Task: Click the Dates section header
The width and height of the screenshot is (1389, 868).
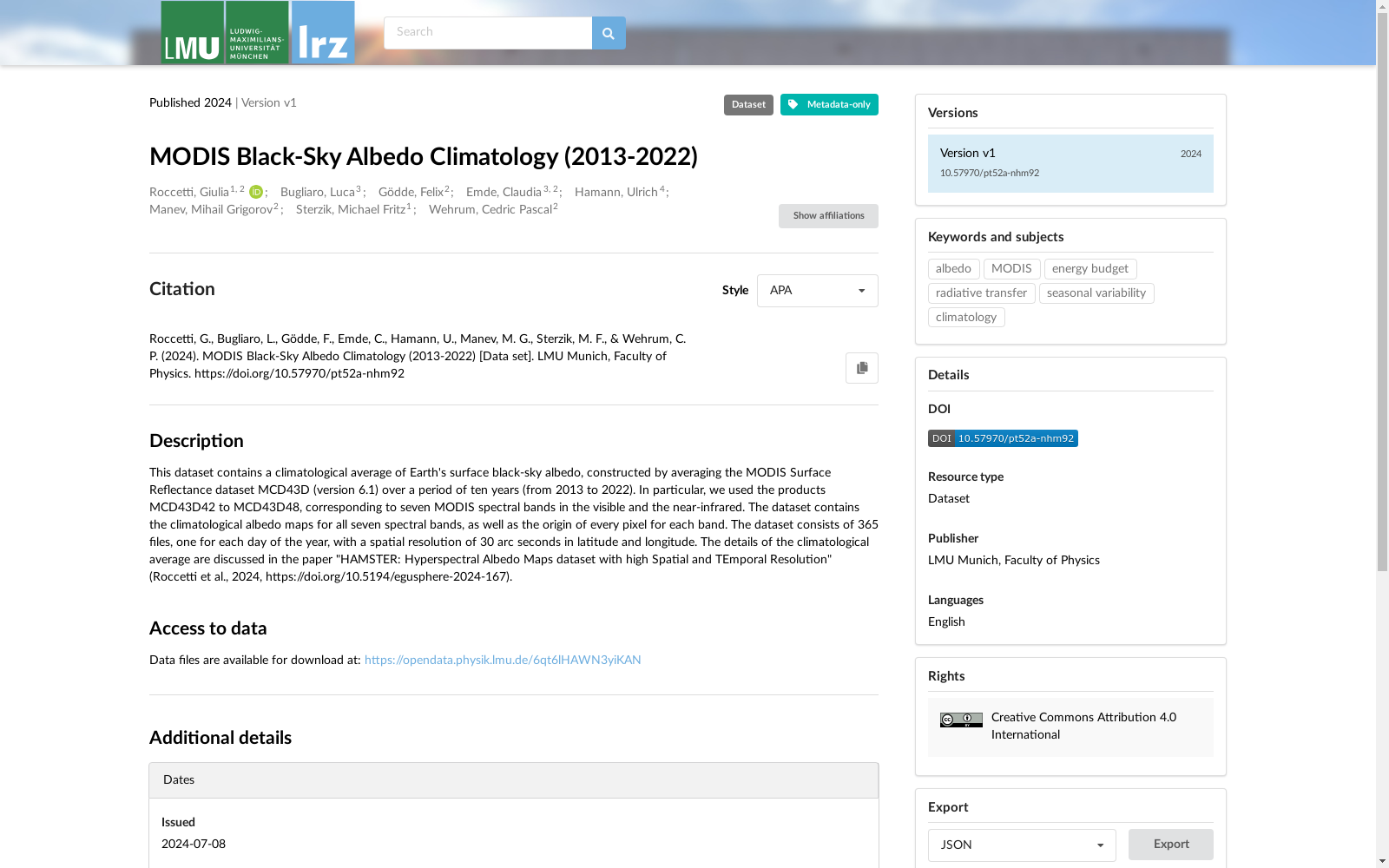Action: (x=514, y=780)
